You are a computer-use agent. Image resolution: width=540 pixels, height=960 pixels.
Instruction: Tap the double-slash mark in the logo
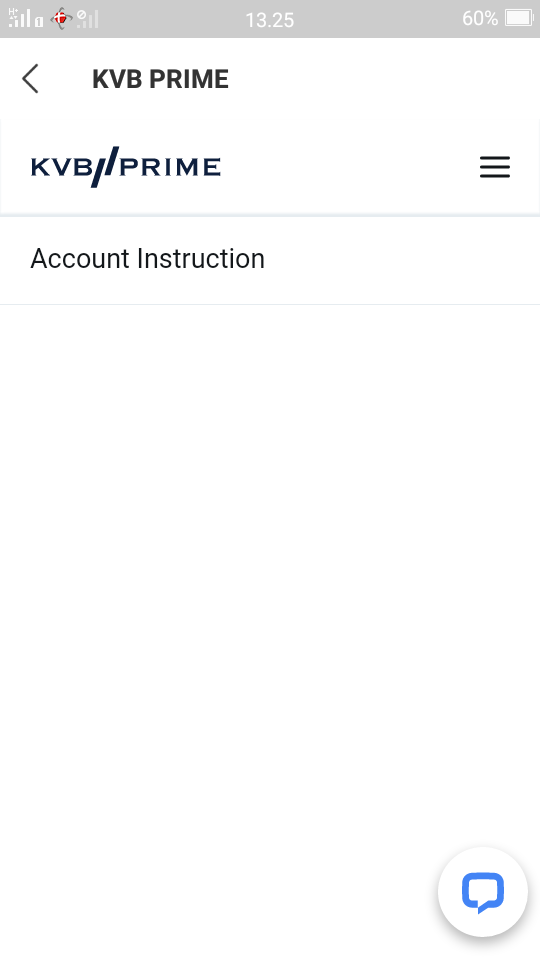pyautogui.click(x=105, y=167)
